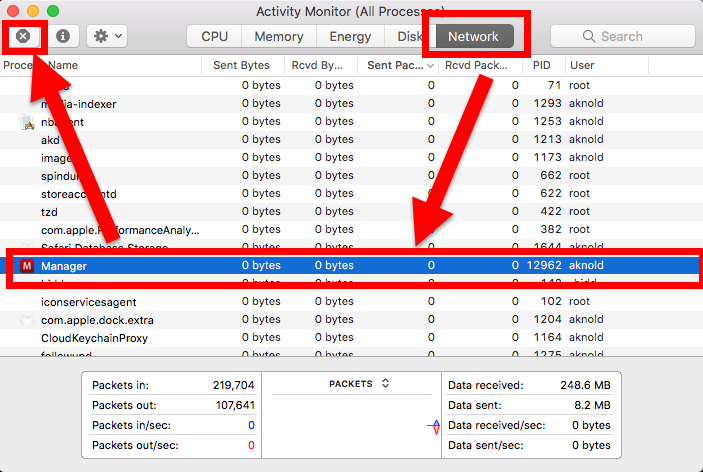
Task: Click the magnifying glass search icon
Action: point(590,36)
